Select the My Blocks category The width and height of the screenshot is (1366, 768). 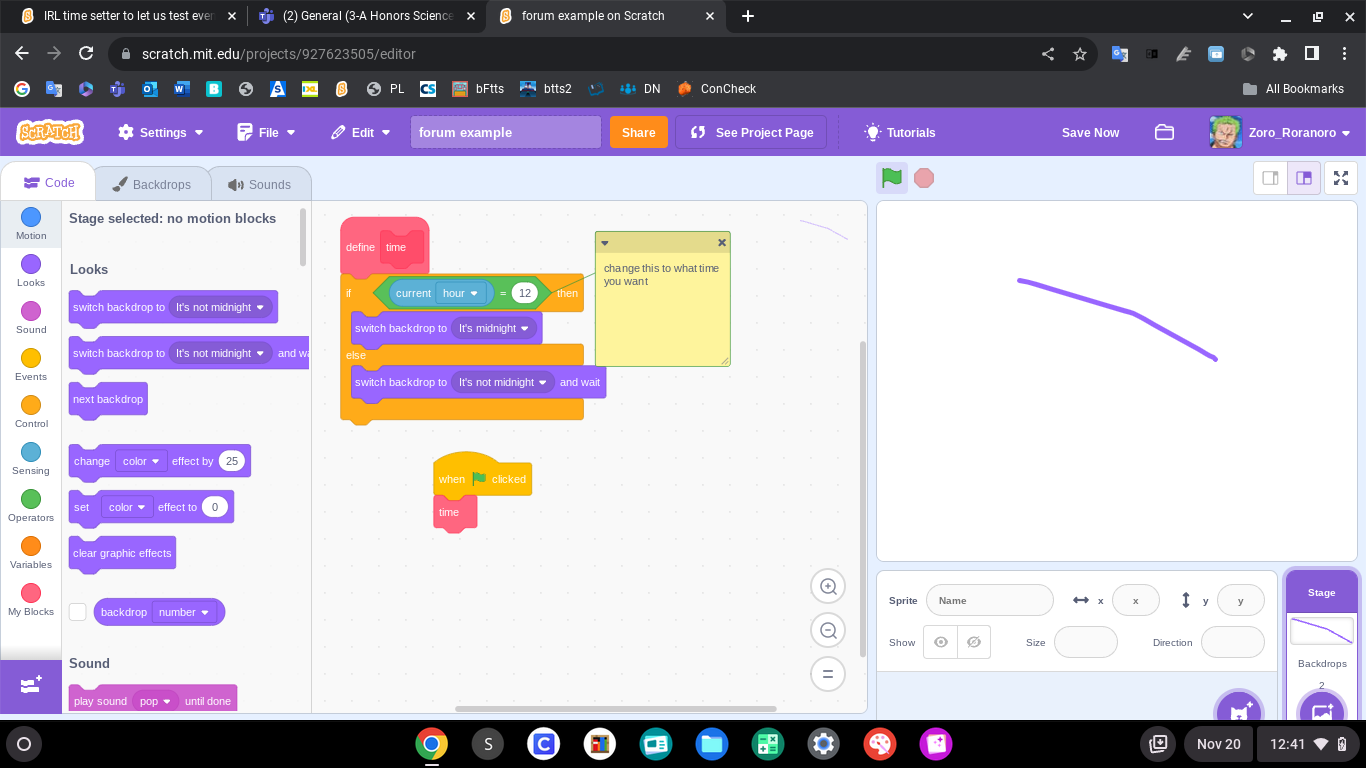coord(31,599)
